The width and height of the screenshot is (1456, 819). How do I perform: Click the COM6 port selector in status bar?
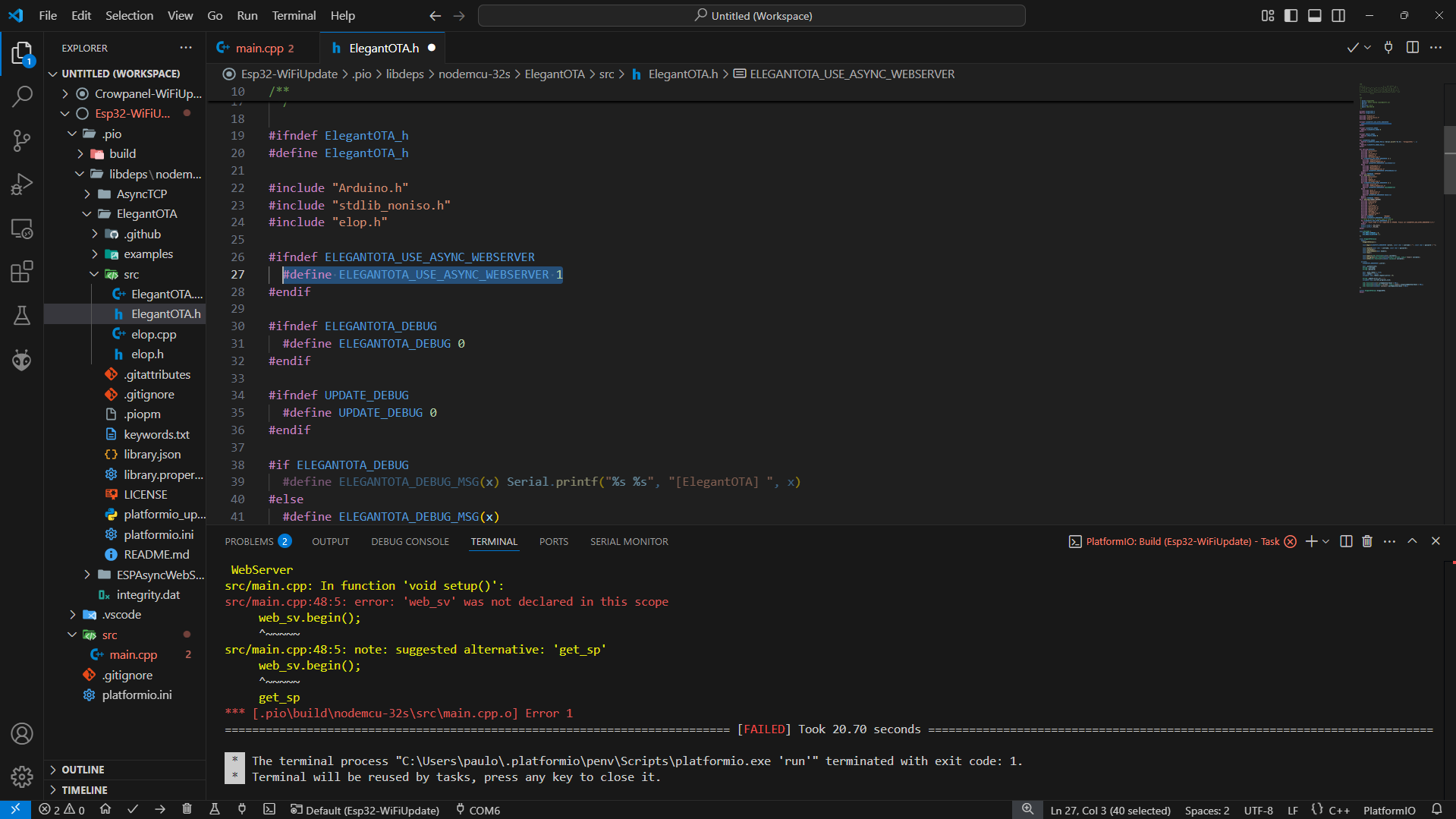click(x=478, y=810)
